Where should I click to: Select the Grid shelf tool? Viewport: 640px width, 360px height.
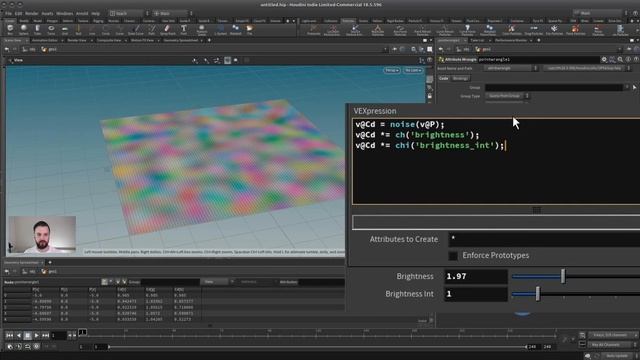click(65, 29)
